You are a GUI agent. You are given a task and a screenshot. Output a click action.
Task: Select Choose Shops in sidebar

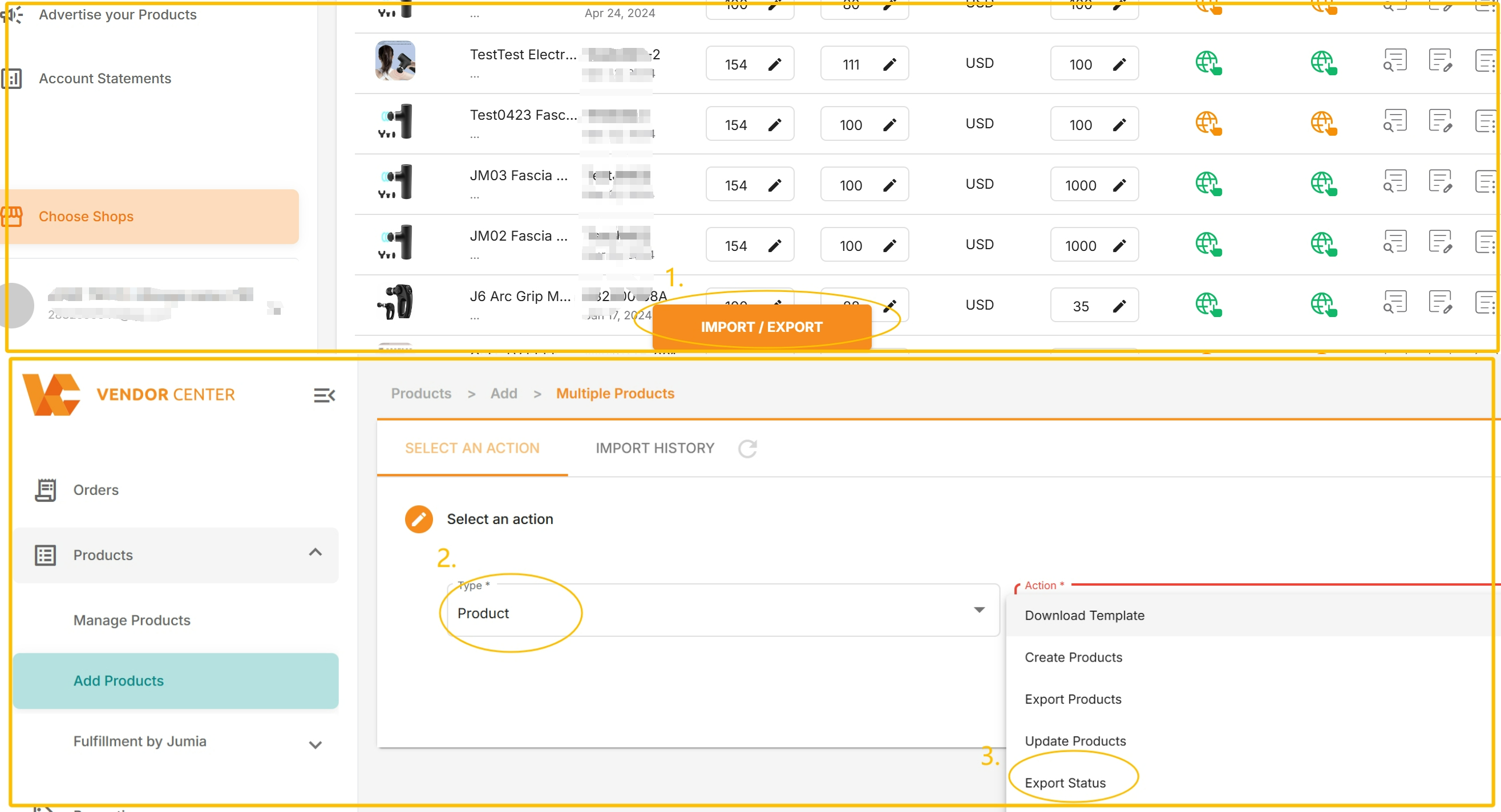[86, 216]
